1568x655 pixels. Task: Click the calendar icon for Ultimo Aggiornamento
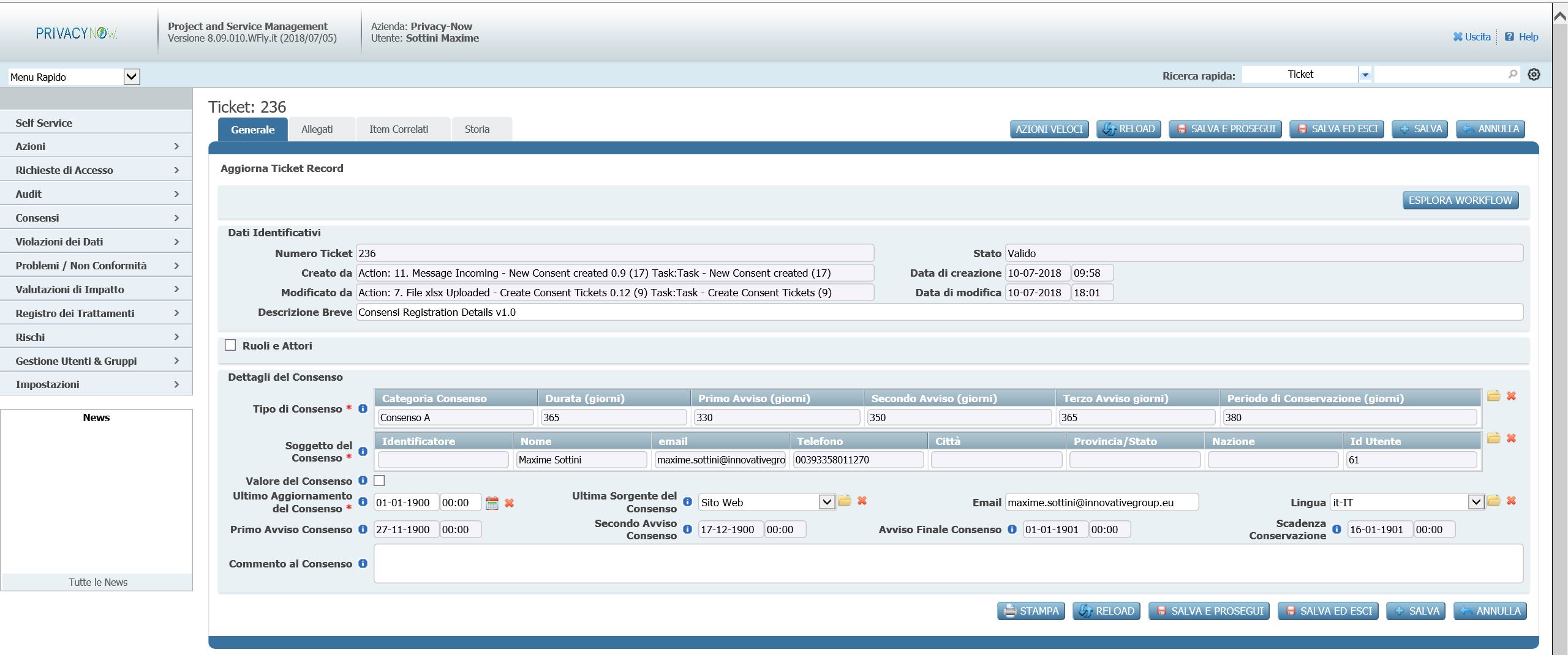coord(491,503)
